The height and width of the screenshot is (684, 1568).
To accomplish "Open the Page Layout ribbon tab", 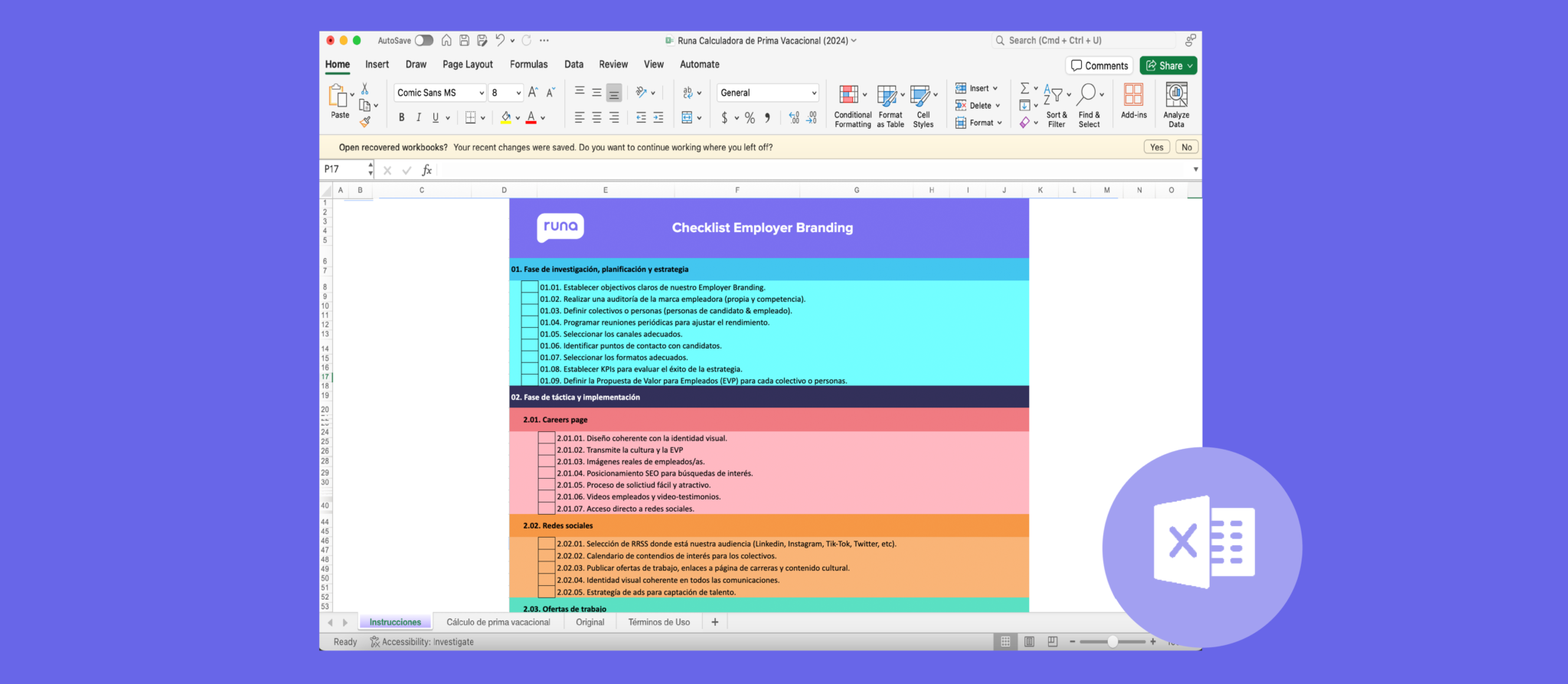I will (x=468, y=64).
